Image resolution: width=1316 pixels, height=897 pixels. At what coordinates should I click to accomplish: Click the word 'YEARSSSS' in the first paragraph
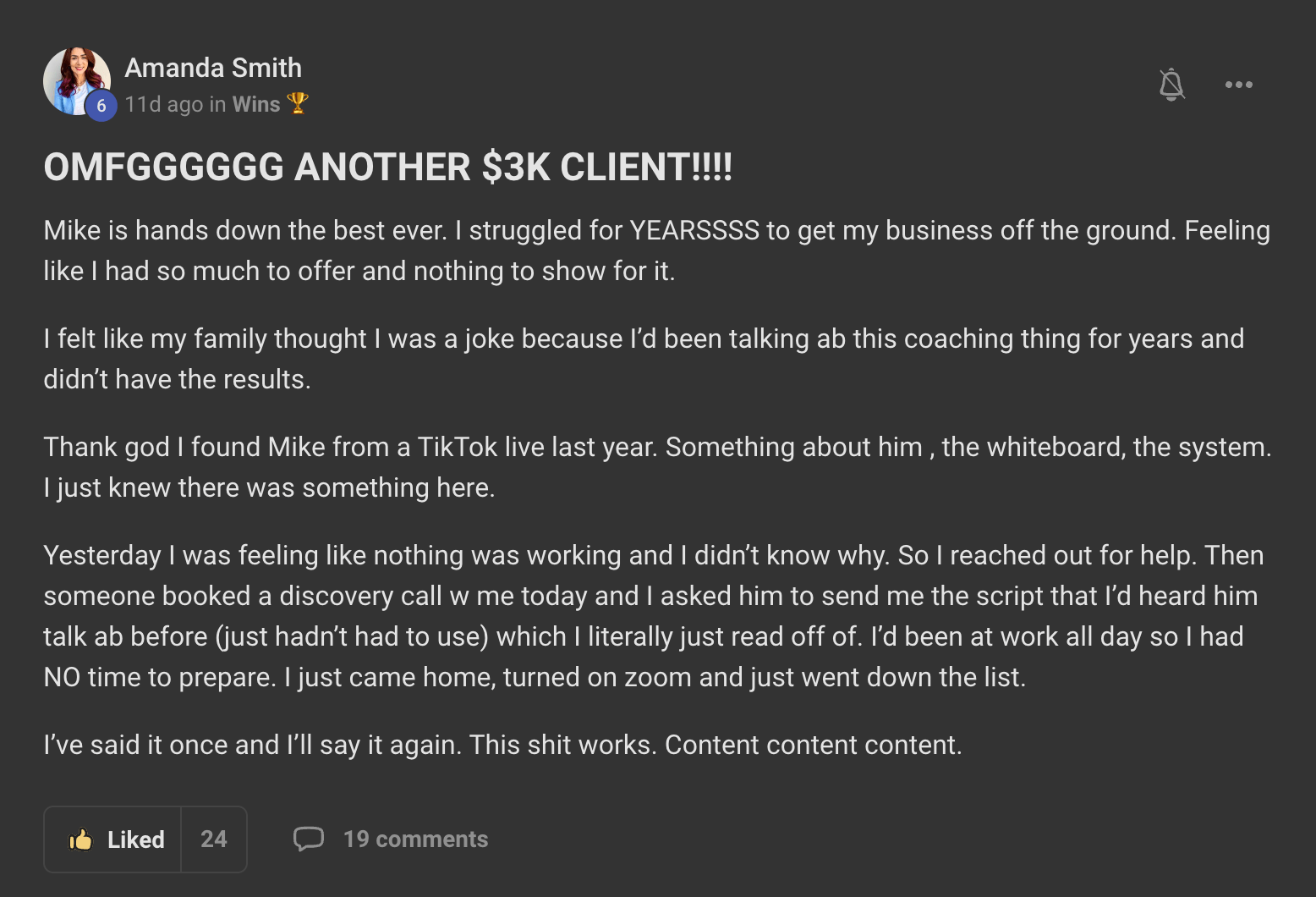(x=694, y=230)
